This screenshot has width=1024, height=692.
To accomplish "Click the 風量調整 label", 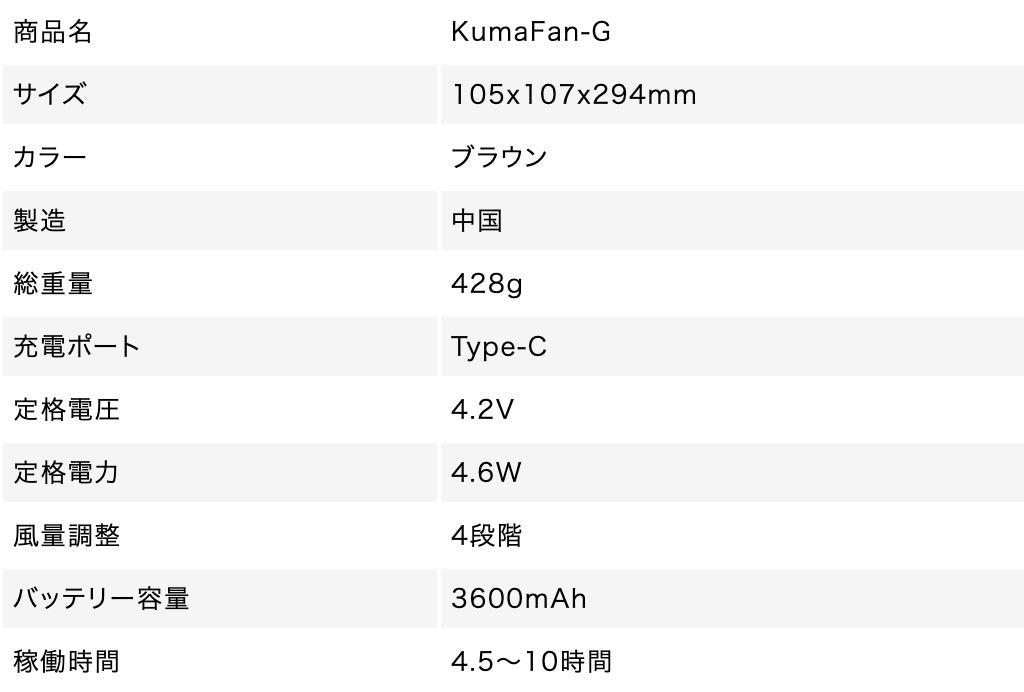I will (x=66, y=536).
